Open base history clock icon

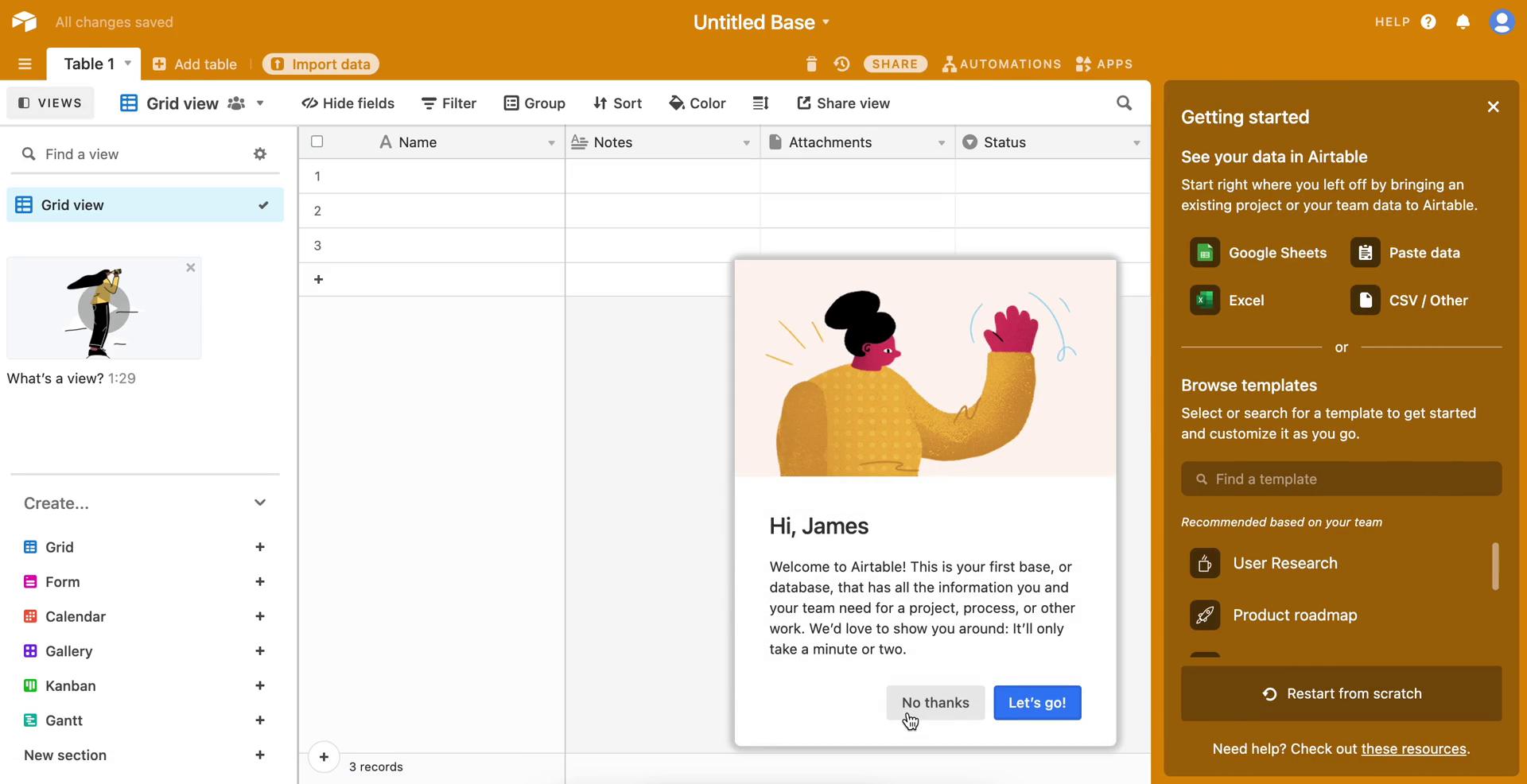[841, 64]
